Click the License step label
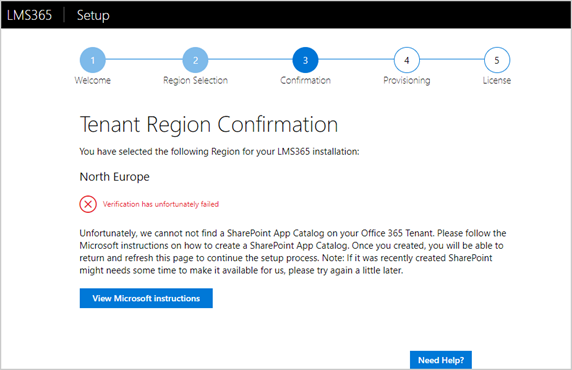 pyautogui.click(x=497, y=80)
